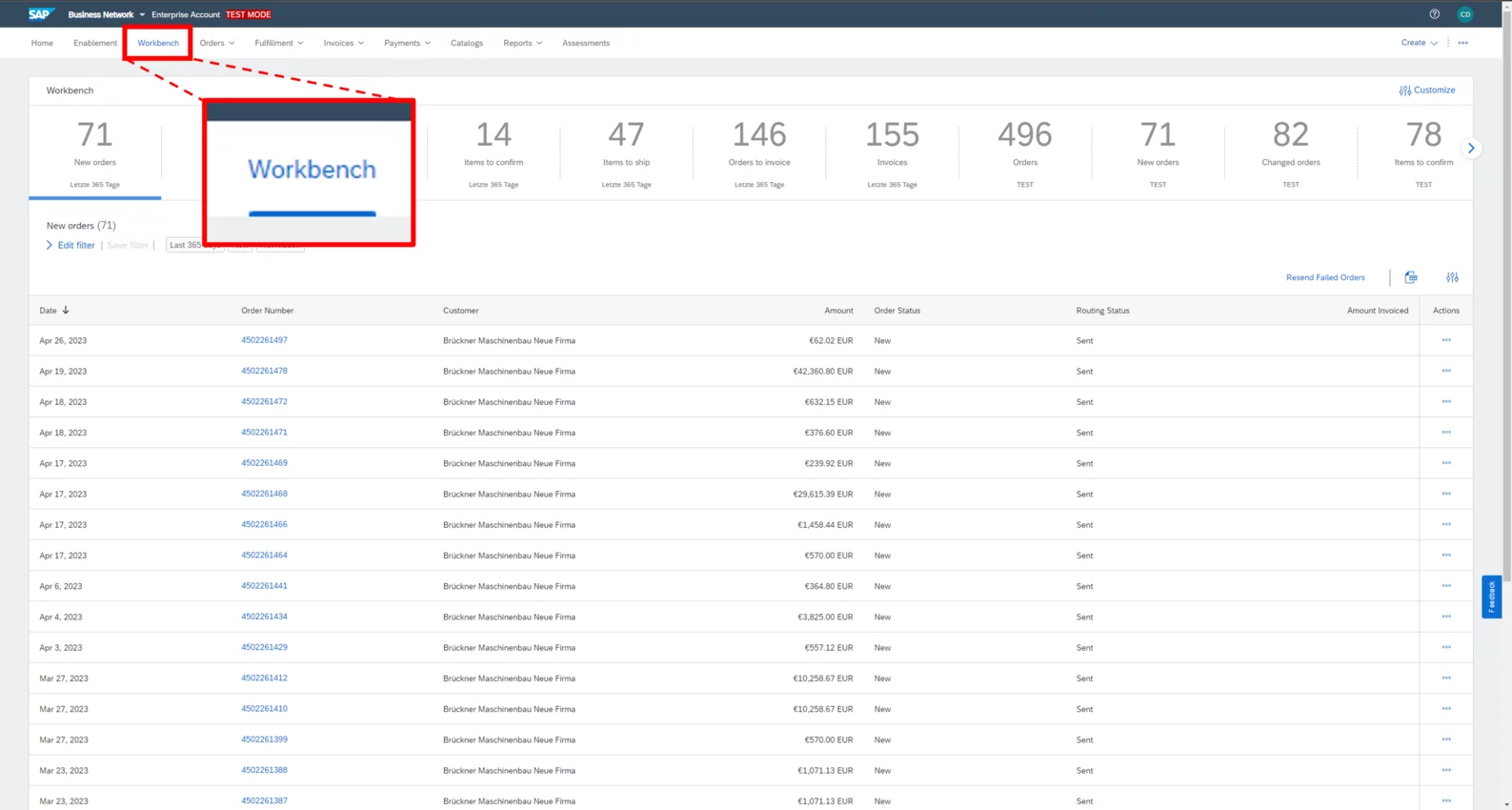Click the Routing Status column header
Viewport: 1512px width, 810px height.
pyautogui.click(x=1102, y=311)
